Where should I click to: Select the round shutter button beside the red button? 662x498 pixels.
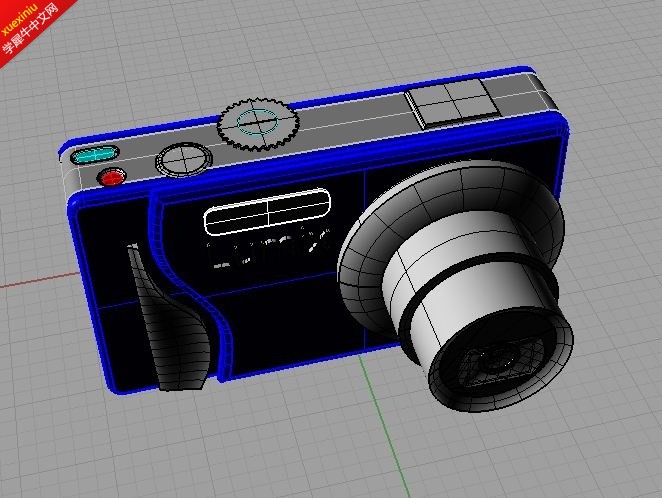(184, 160)
